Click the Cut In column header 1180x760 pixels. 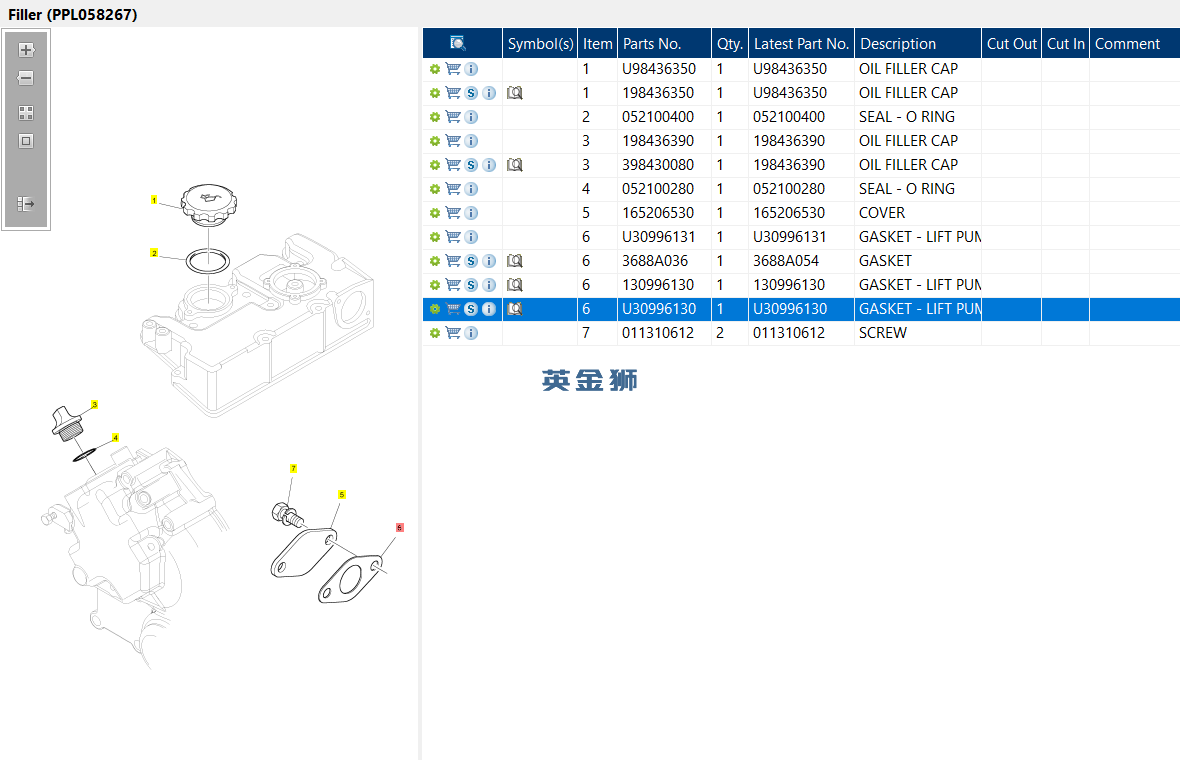[x=1066, y=44]
